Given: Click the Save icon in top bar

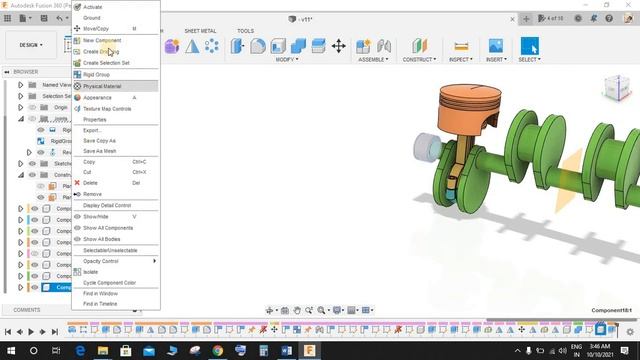Looking at the screenshot, I should (44, 18).
